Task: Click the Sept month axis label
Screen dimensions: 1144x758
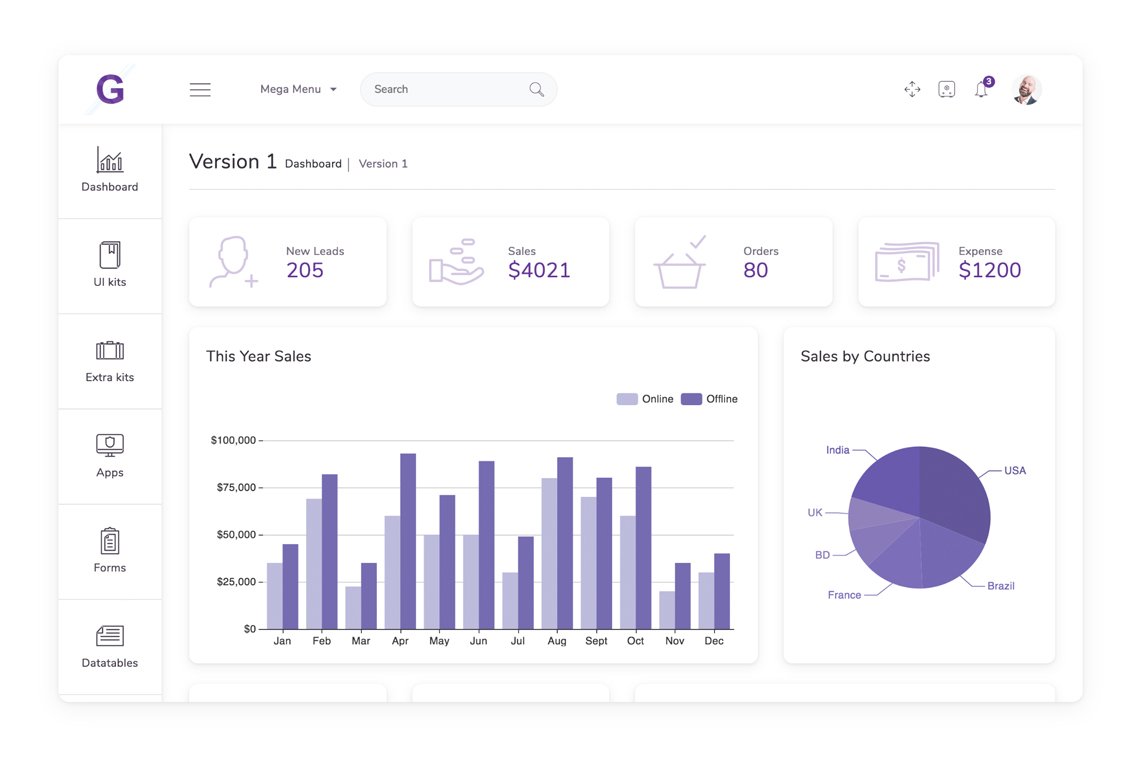Action: coord(596,641)
